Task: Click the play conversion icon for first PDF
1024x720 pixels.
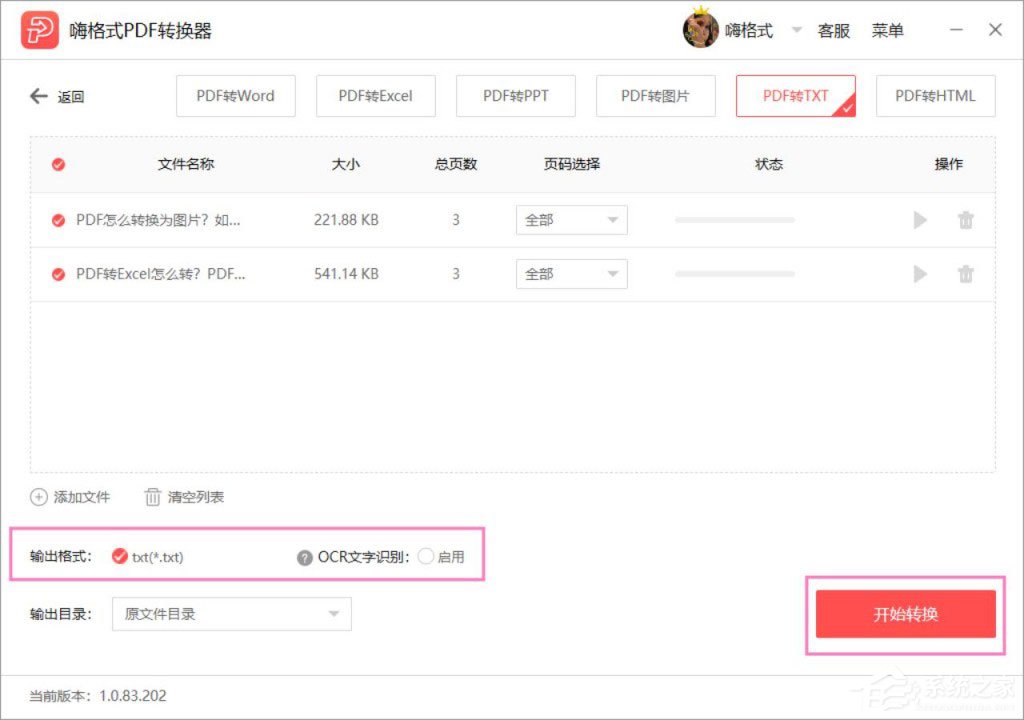Action: (x=919, y=220)
